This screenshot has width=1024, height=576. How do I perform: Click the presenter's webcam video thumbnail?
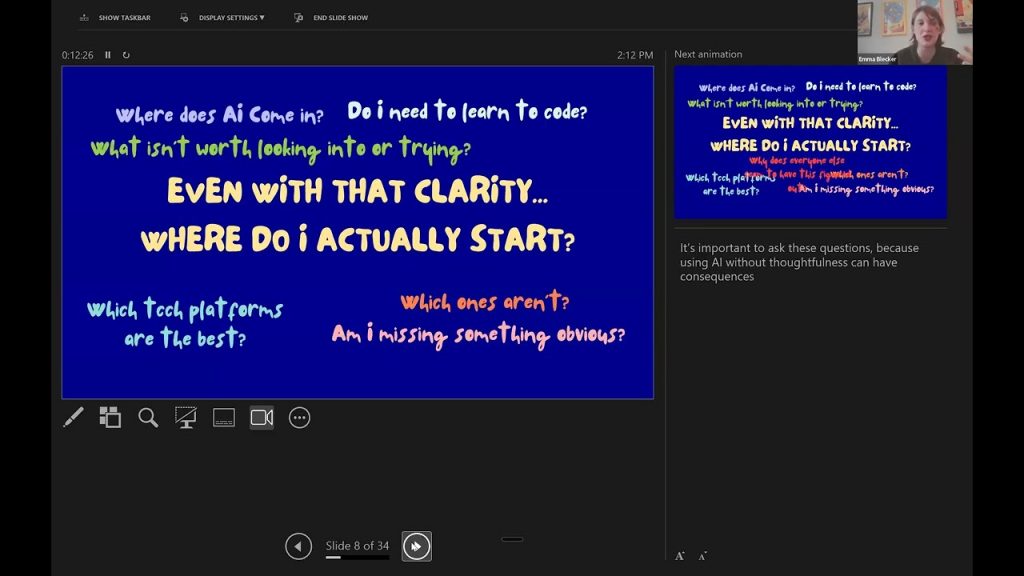point(914,32)
